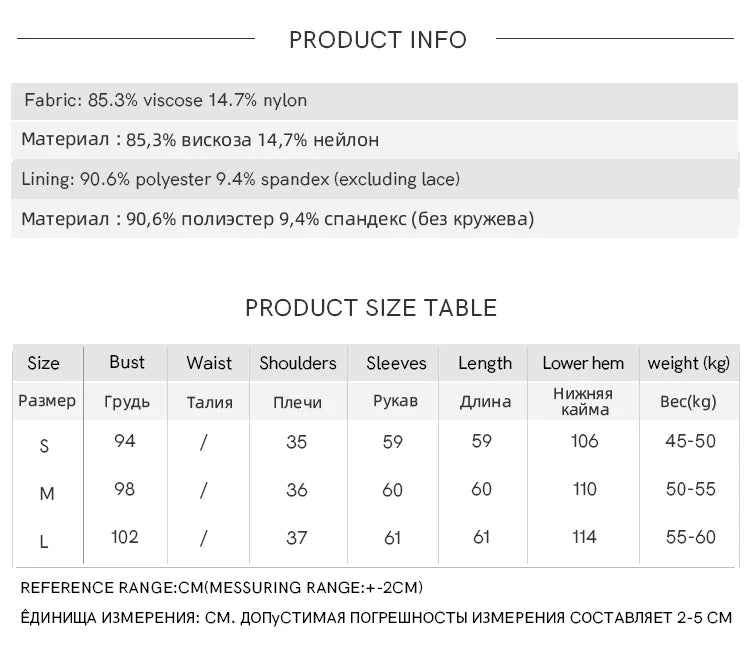Select the size L row label
The image size is (750, 646).
pos(44,542)
